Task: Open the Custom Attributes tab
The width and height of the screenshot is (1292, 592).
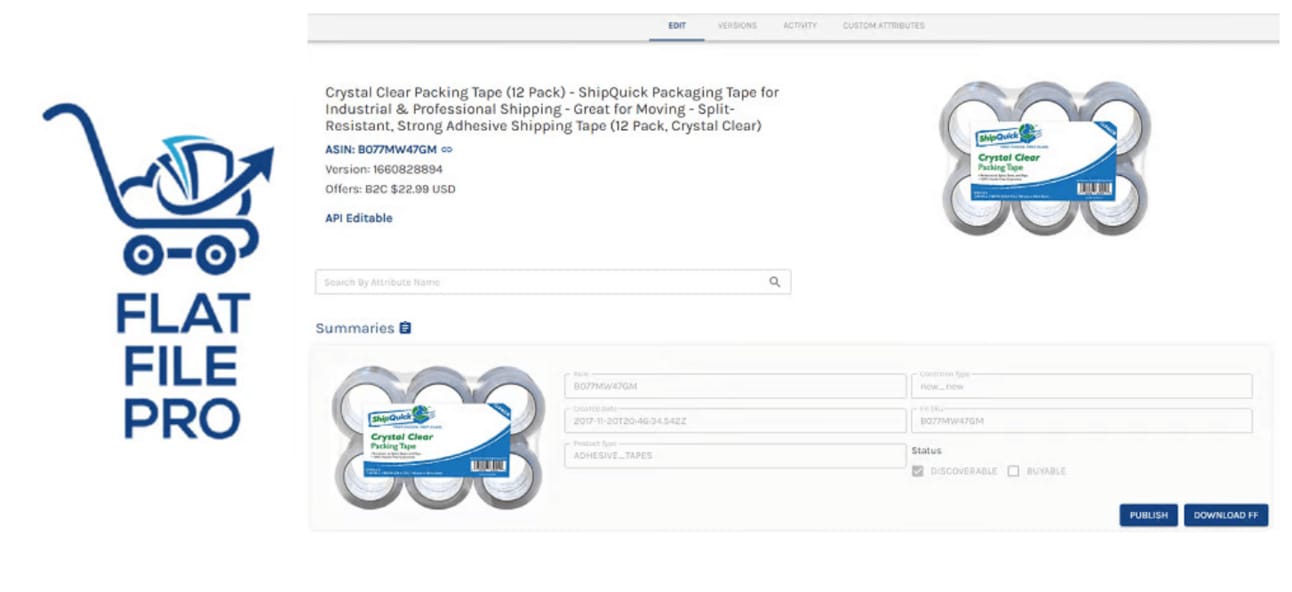Action: (883, 26)
